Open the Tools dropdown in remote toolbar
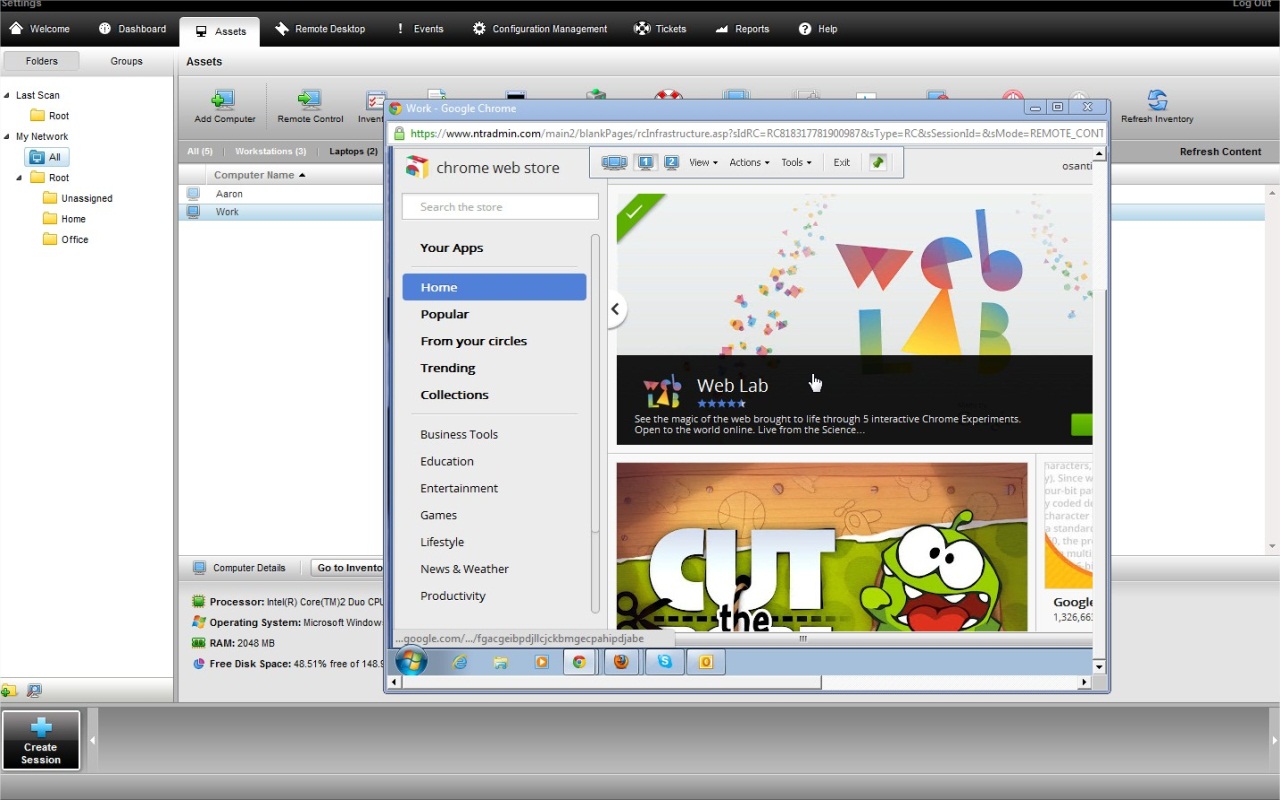The height and width of the screenshot is (800, 1280). point(796,162)
